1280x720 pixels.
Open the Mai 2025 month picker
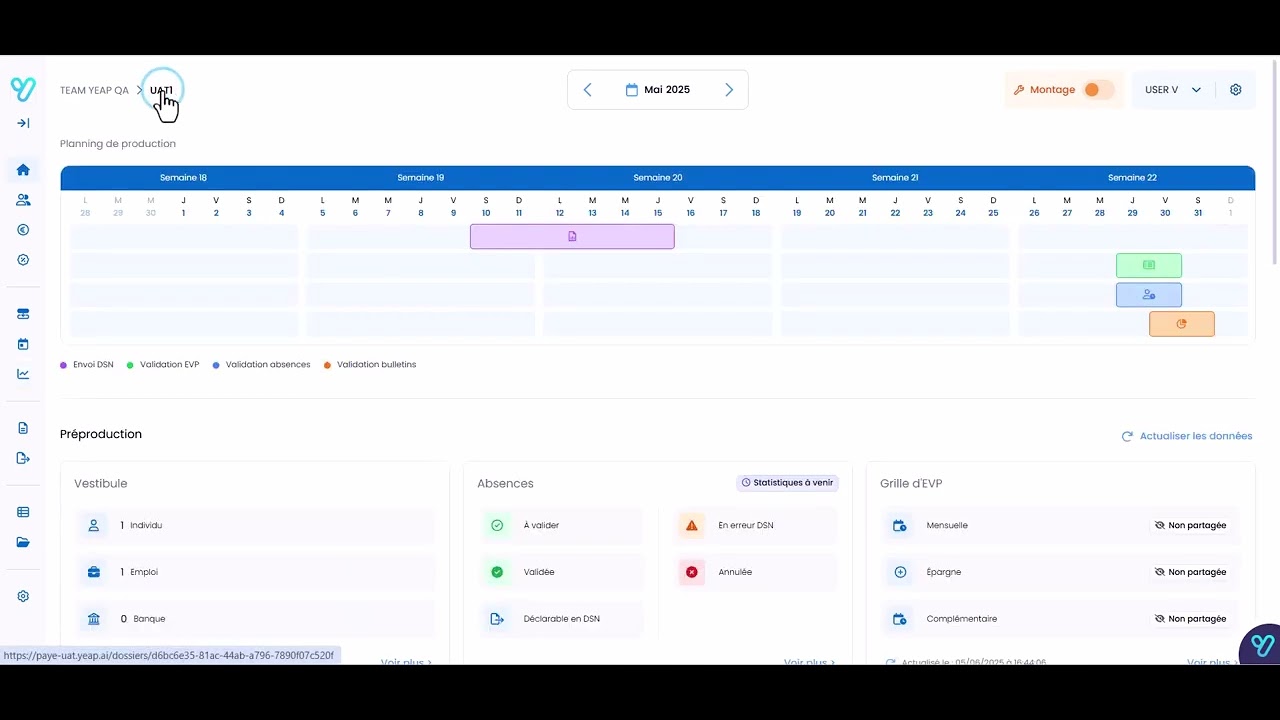658,90
